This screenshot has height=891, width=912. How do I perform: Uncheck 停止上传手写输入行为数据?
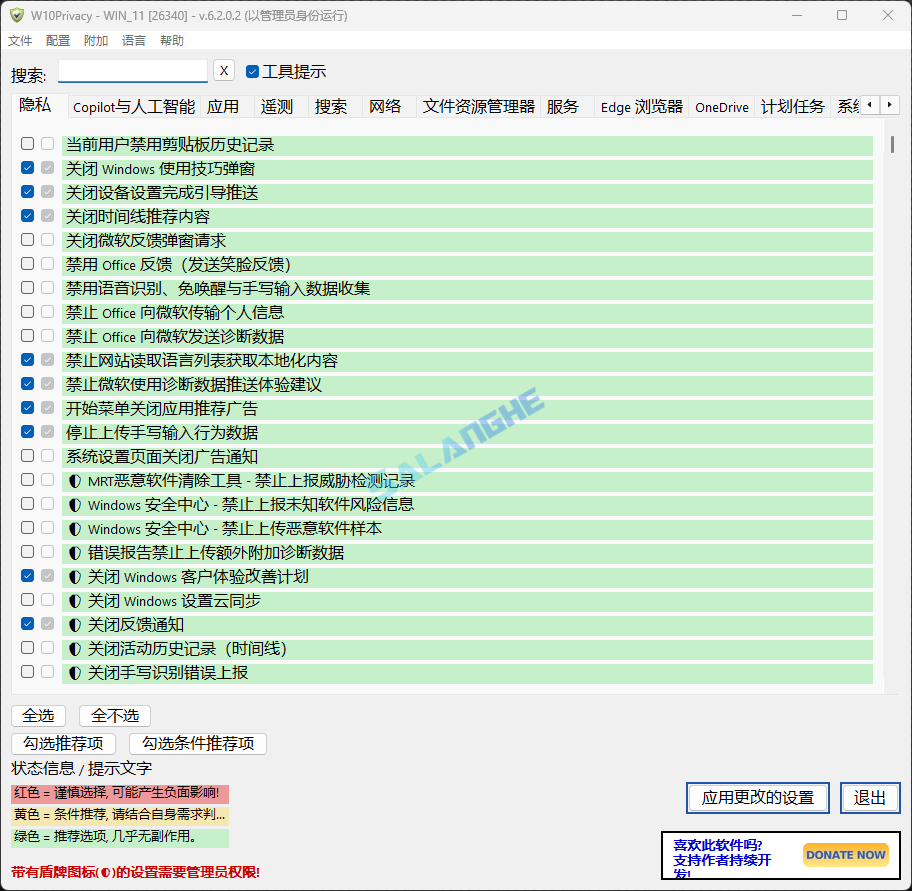[x=27, y=432]
